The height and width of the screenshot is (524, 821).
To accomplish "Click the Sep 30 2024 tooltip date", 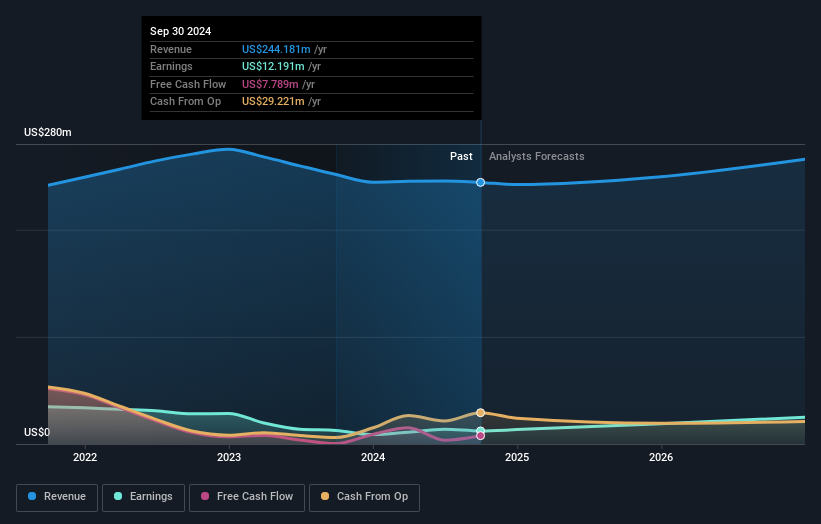I will click(181, 31).
